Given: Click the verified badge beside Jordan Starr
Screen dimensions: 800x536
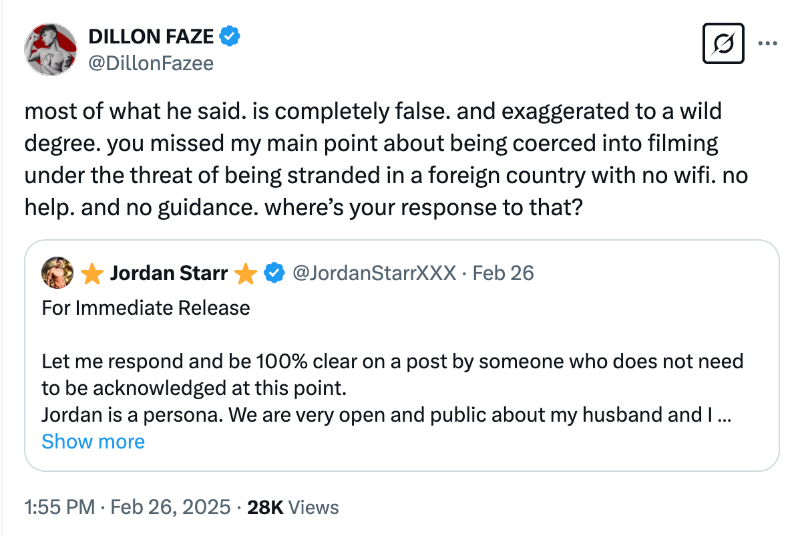Looking at the screenshot, I should (x=273, y=272).
